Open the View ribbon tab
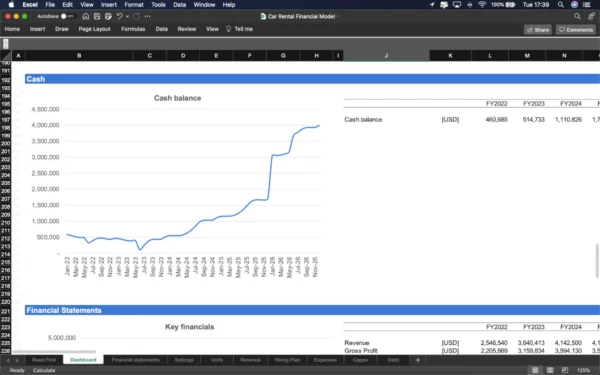 tap(212, 29)
